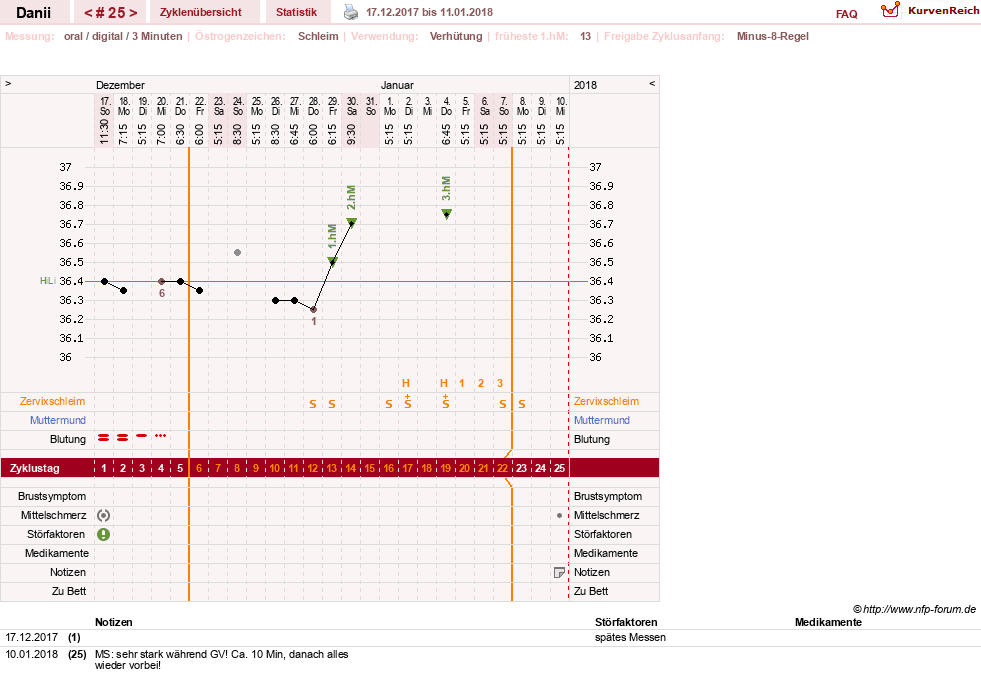
Task: Click the Danii user name tab
Action: (34, 13)
